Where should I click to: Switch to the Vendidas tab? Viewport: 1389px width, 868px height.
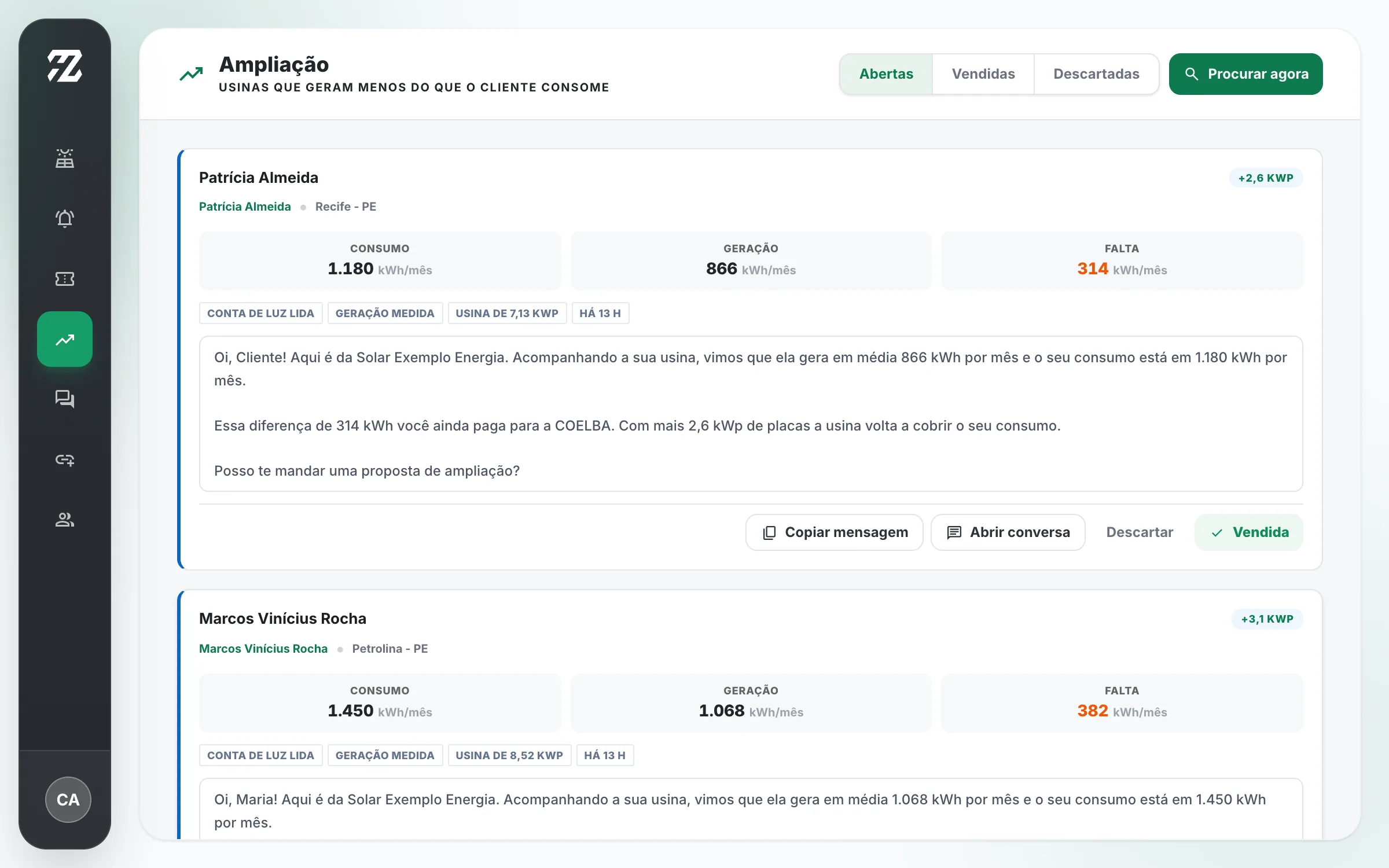coord(983,74)
